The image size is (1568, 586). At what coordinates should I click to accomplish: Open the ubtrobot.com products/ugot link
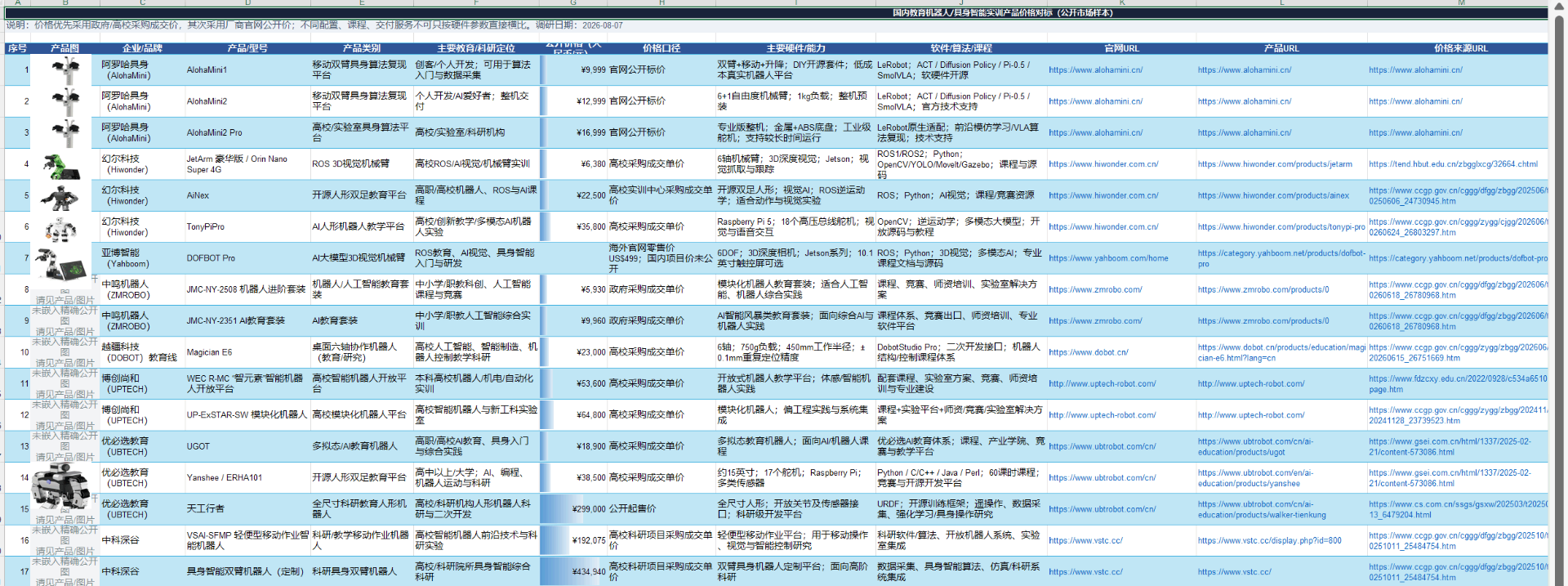point(1255,446)
